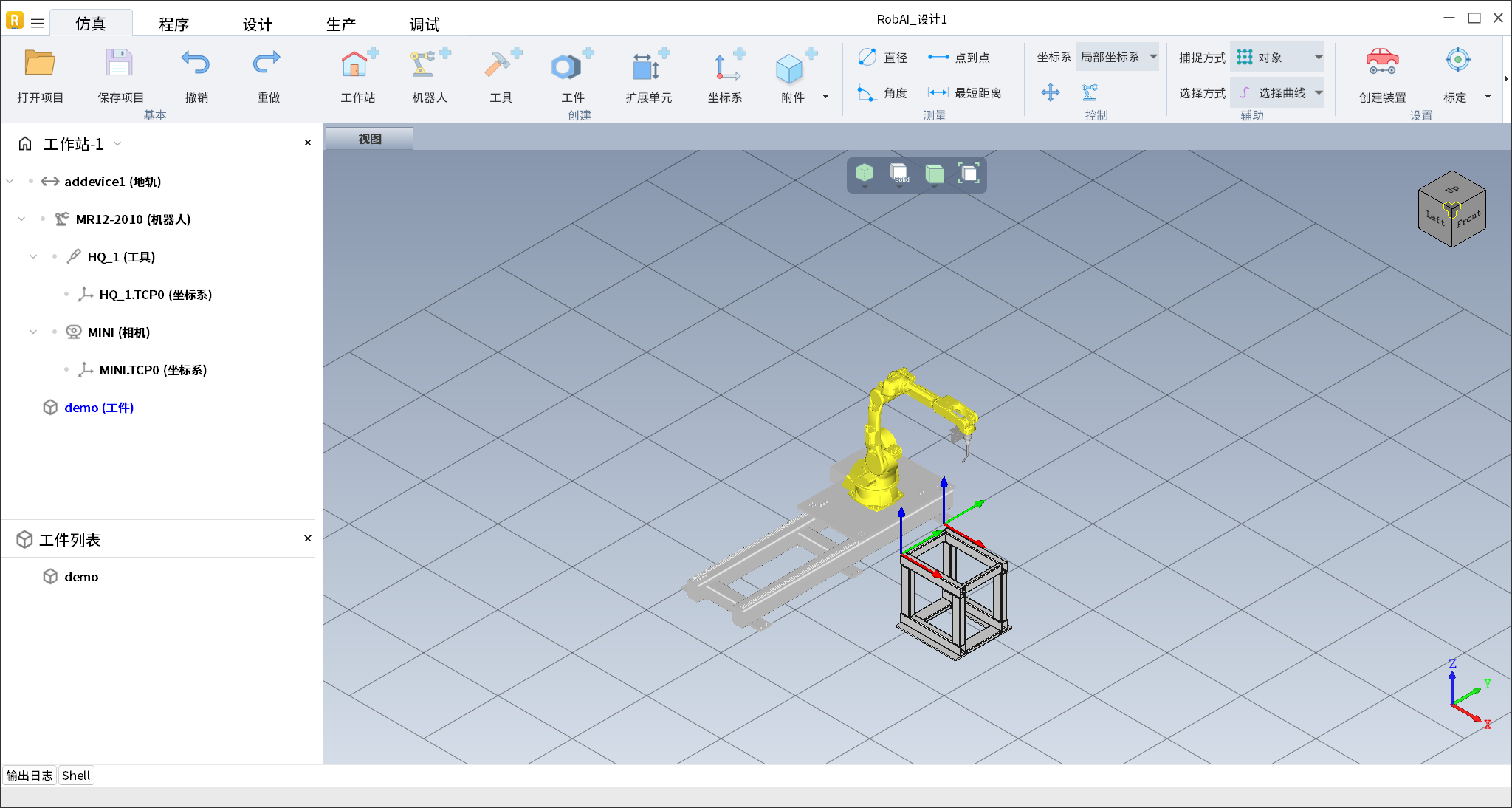1512x808 pixels.
Task: Open the Shell panel button
Action: (76, 776)
